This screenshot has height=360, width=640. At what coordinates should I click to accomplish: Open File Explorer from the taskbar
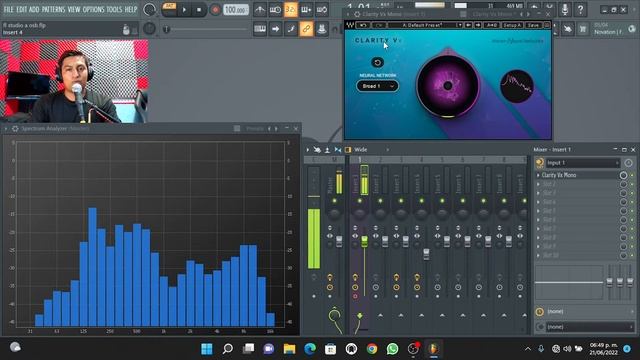[289, 349]
